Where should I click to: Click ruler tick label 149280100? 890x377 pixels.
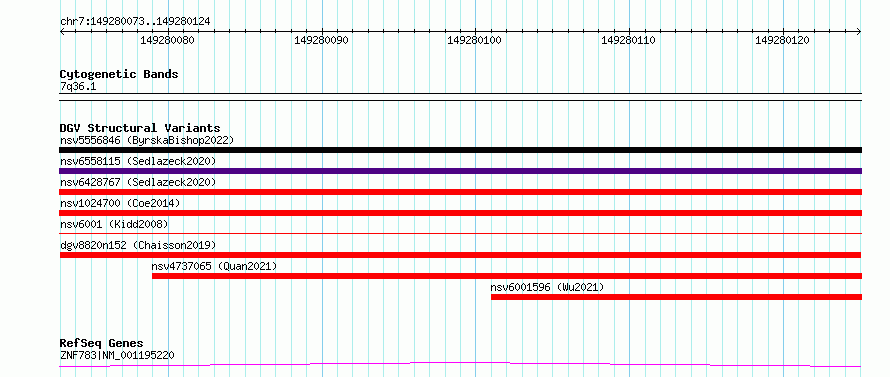coord(475,40)
